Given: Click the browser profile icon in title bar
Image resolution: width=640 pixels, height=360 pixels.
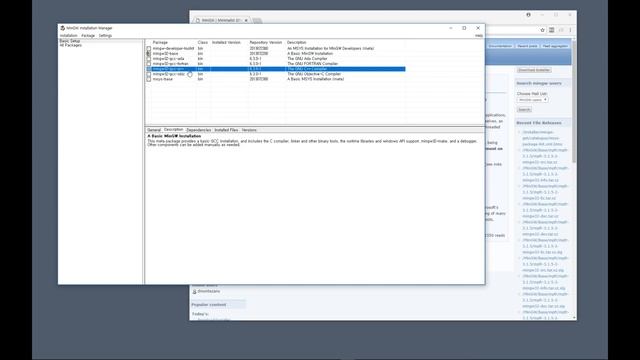Looking at the screenshot, I should (x=529, y=15).
